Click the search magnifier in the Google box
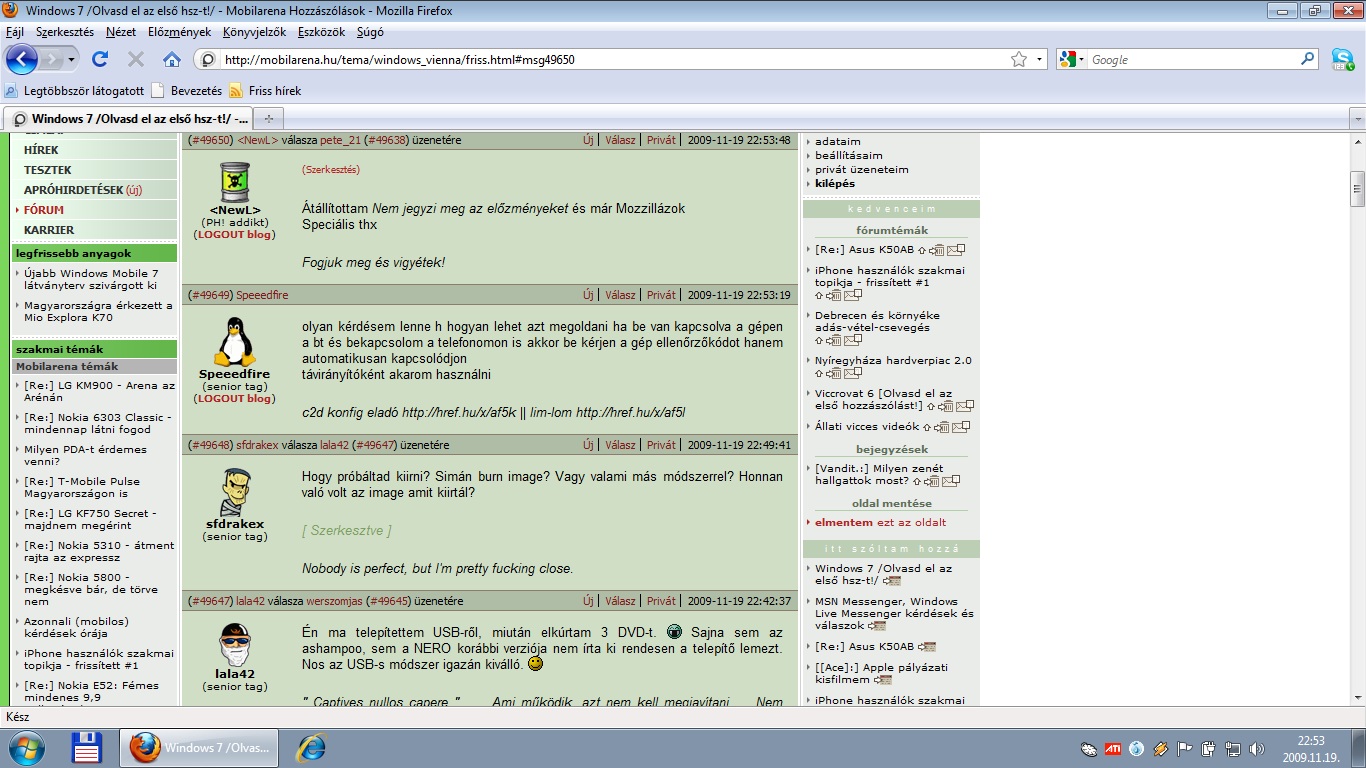1366x768 pixels. click(1308, 59)
